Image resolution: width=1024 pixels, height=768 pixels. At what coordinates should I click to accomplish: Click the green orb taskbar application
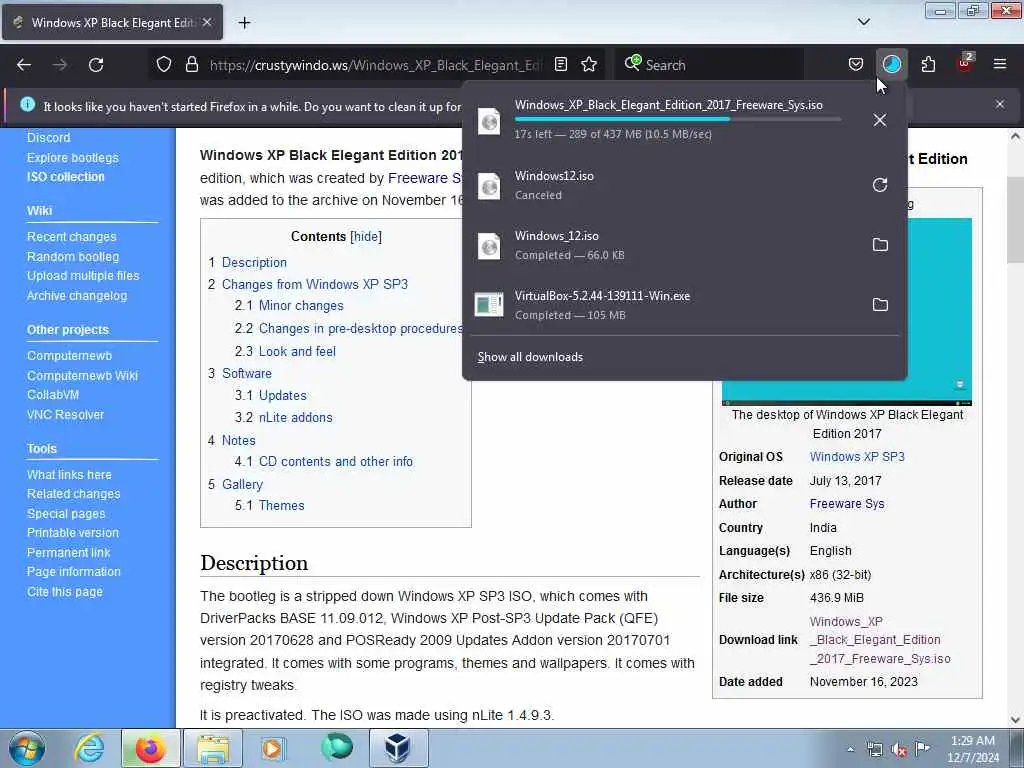coord(337,747)
